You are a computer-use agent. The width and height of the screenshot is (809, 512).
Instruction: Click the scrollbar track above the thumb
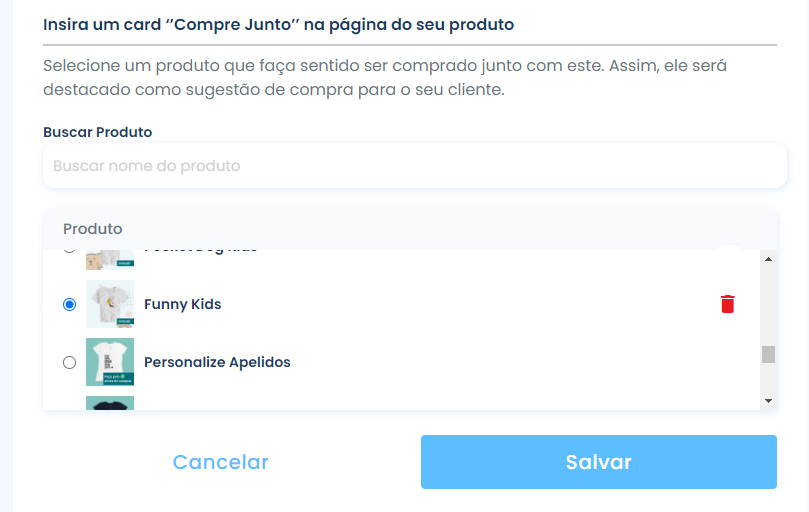768,305
